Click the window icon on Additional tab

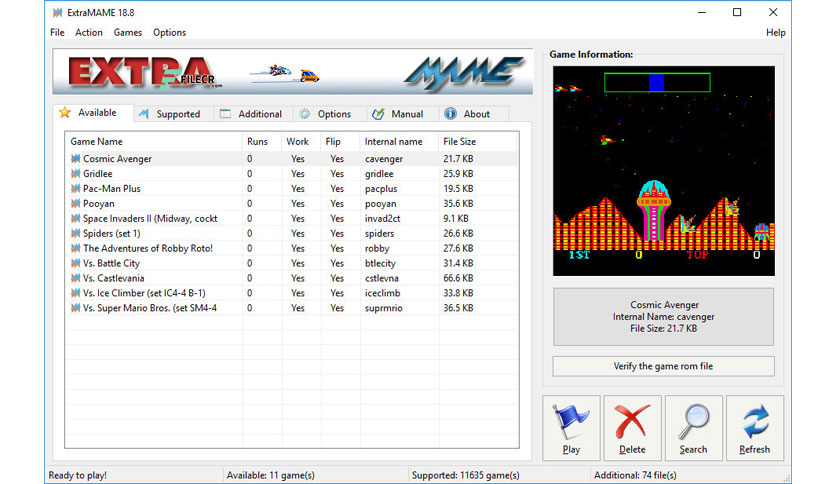tap(225, 114)
